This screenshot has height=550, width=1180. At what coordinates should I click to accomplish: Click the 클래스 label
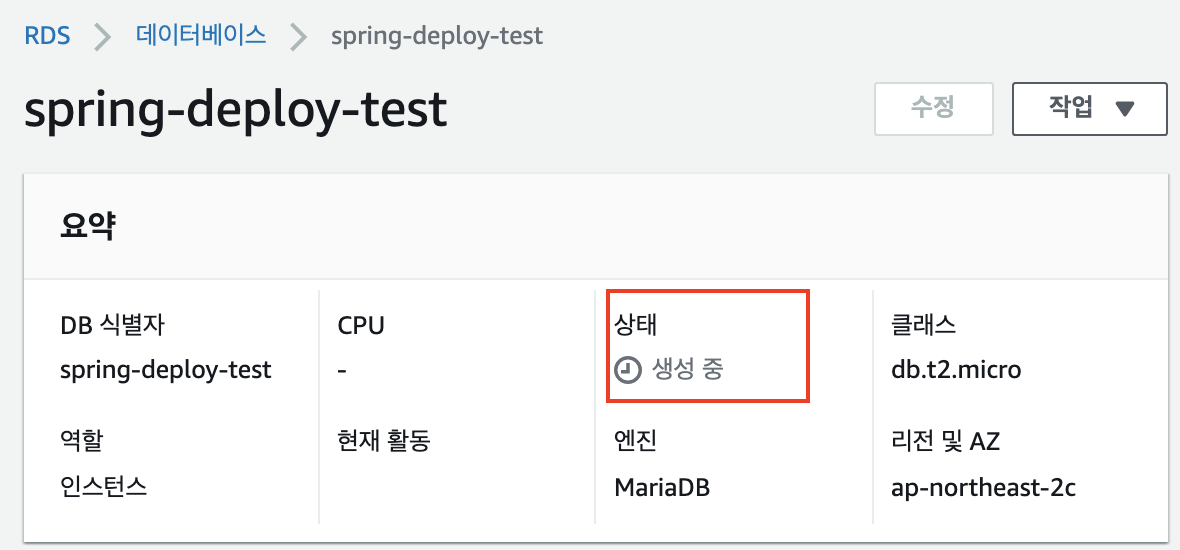tap(923, 326)
